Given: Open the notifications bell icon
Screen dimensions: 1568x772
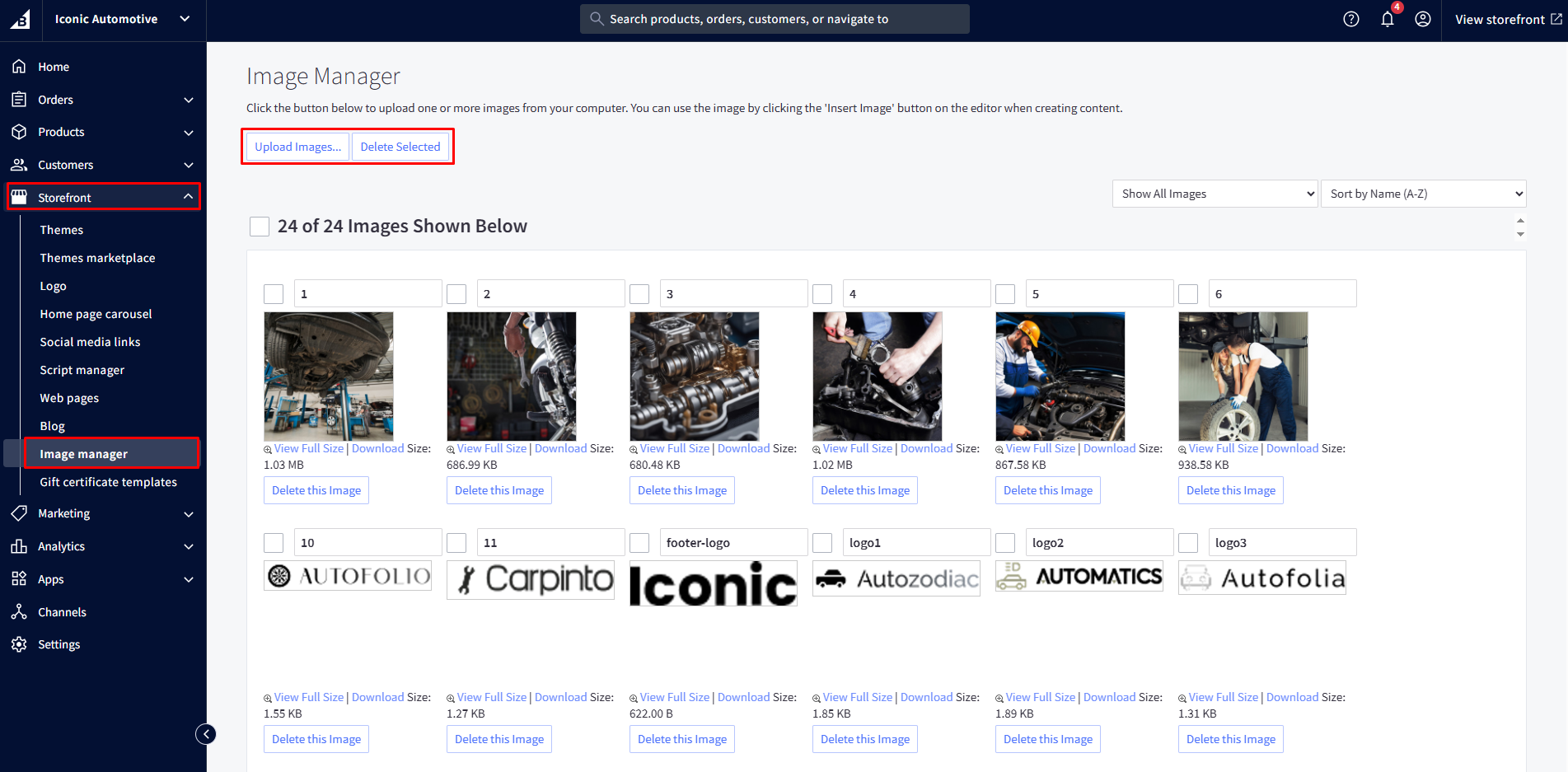Looking at the screenshot, I should [1388, 20].
